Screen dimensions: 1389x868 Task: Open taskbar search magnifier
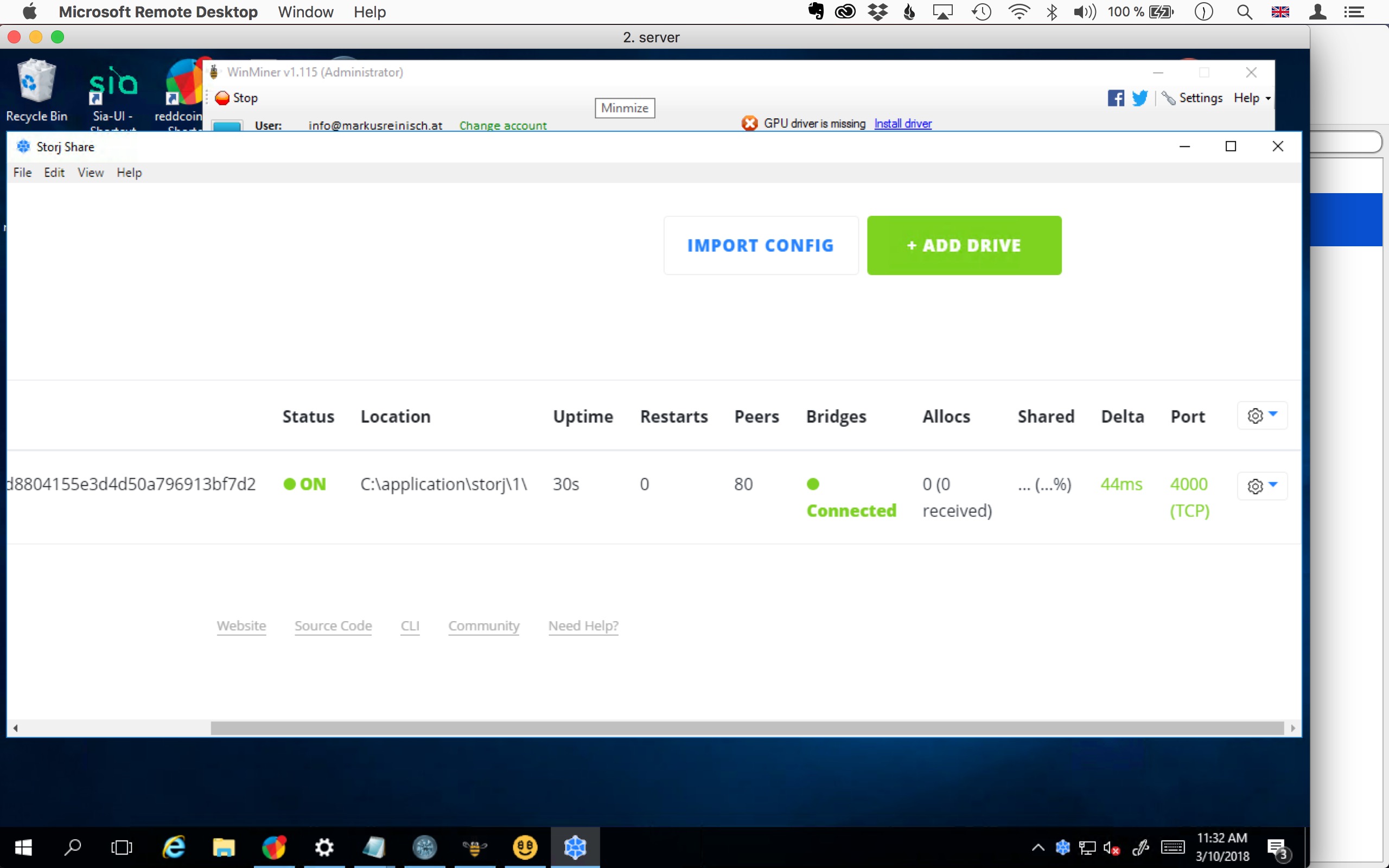pos(73,847)
